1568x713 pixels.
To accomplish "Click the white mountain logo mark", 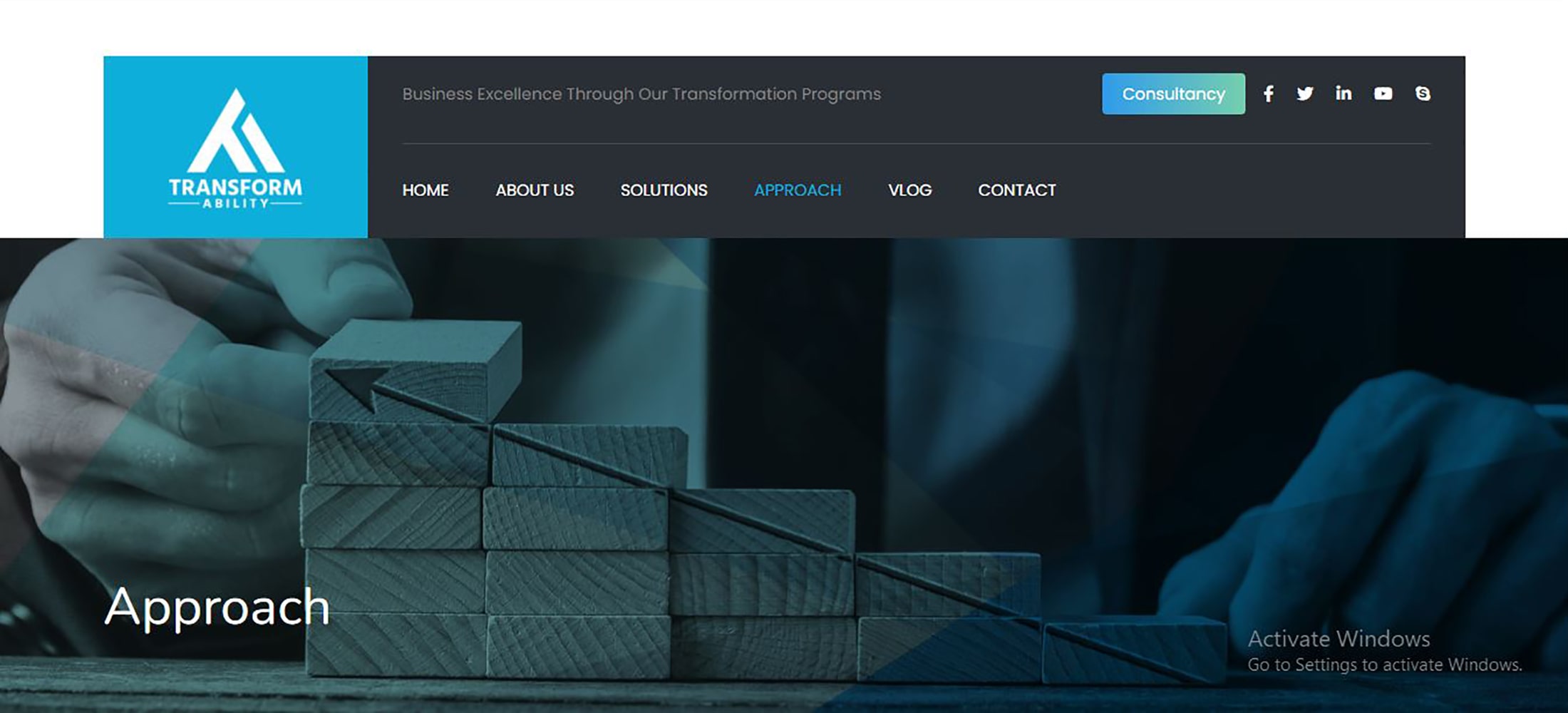I will coord(236,131).
